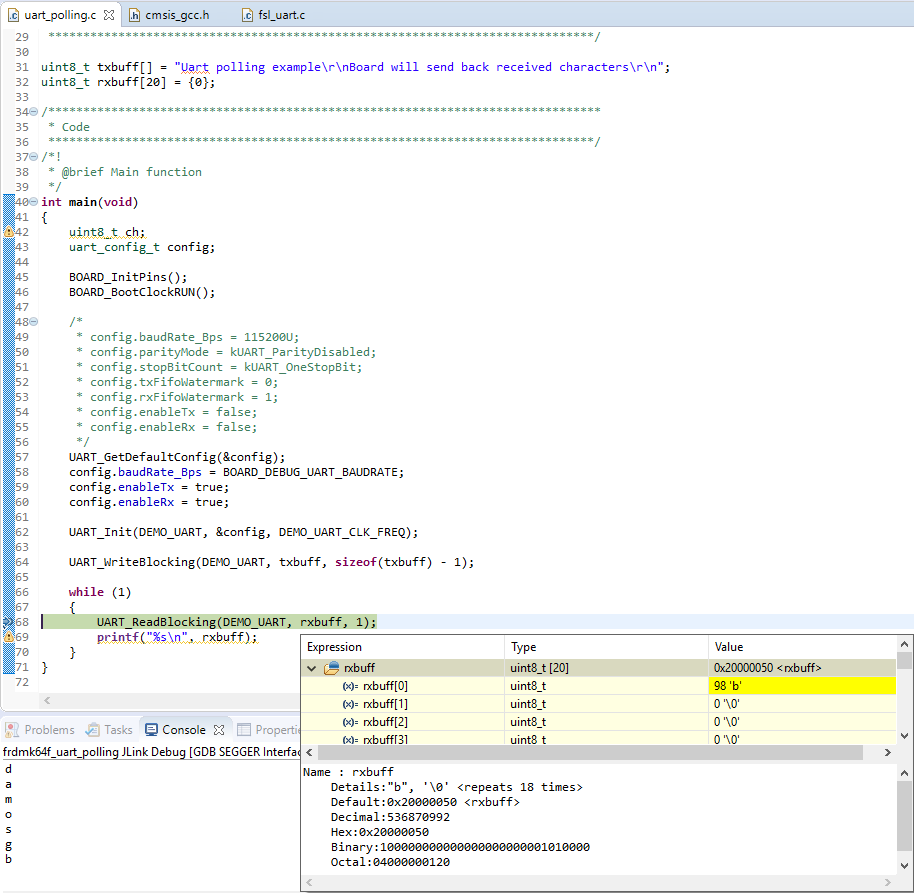Image resolution: width=914 pixels, height=893 pixels.
Task: Collapse the comment block at line 34
Action: pos(33,111)
